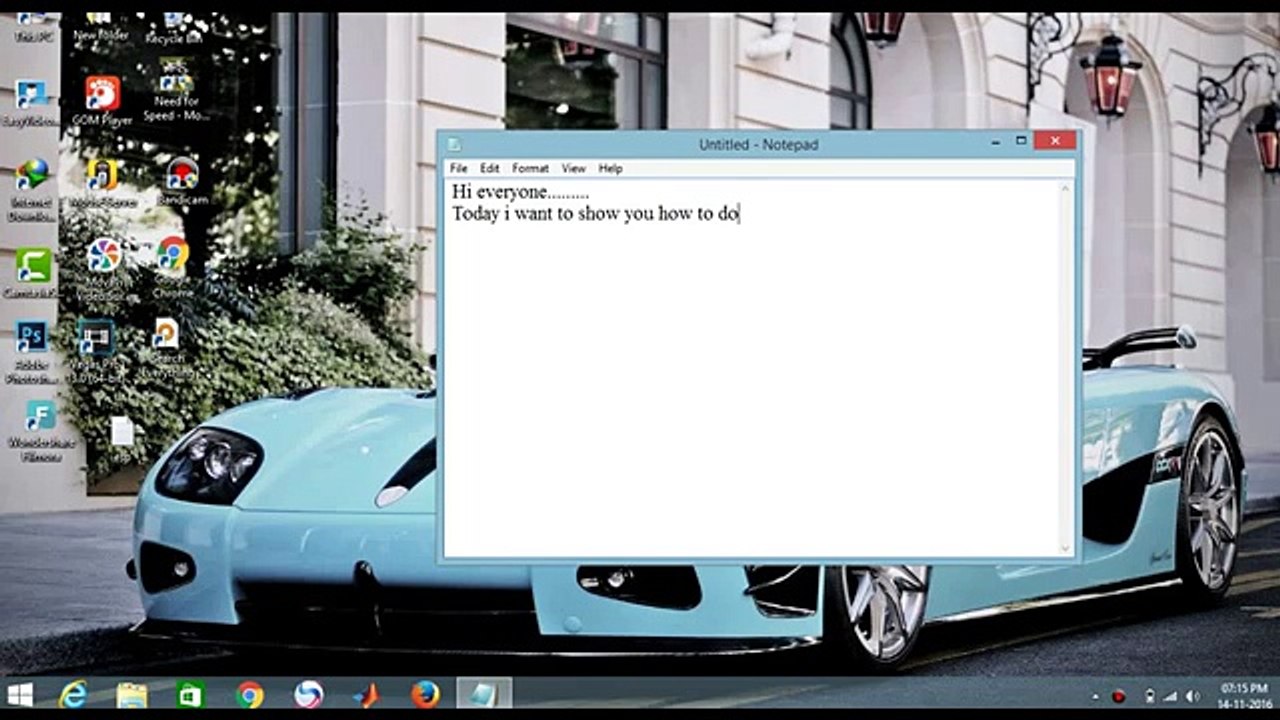Open the Windows Start button

[20, 694]
